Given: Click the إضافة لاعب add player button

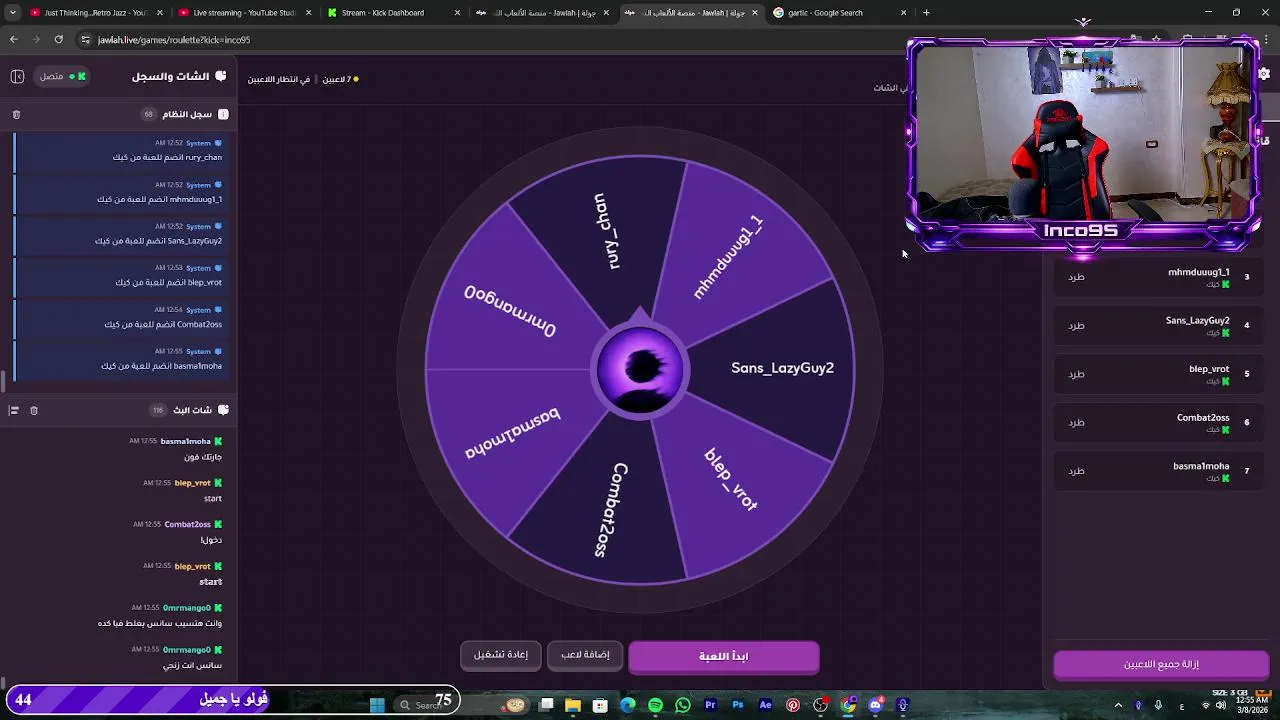Looking at the screenshot, I should [585, 654].
